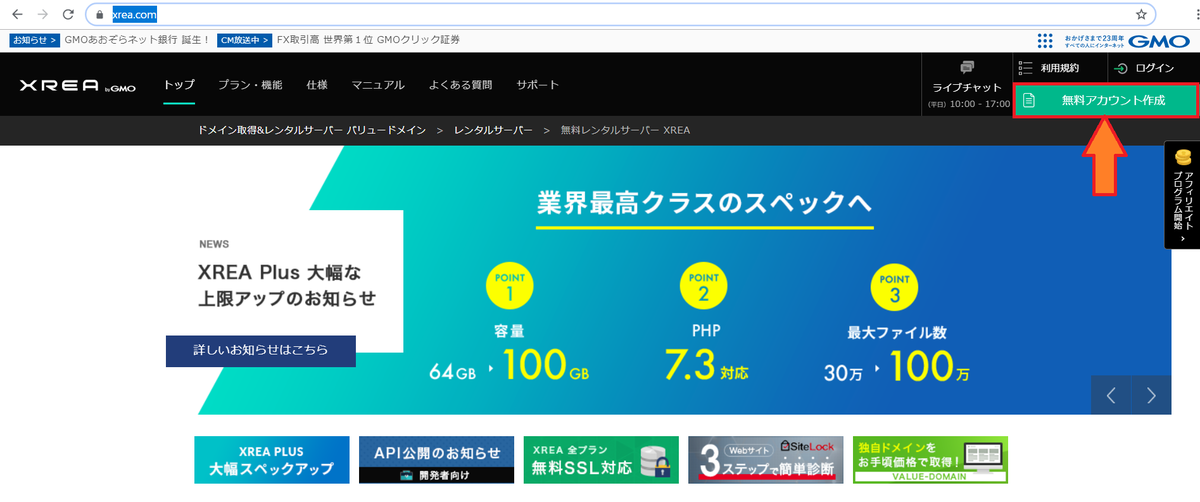The image size is (1200, 502).
Task: Open XREA 全プラン 無料SSL対応 banner
Action: pos(601,459)
